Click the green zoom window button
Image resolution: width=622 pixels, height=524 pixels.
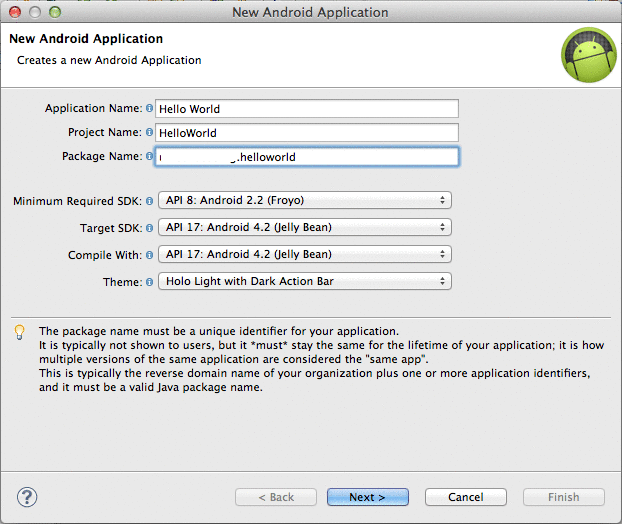tap(55, 12)
